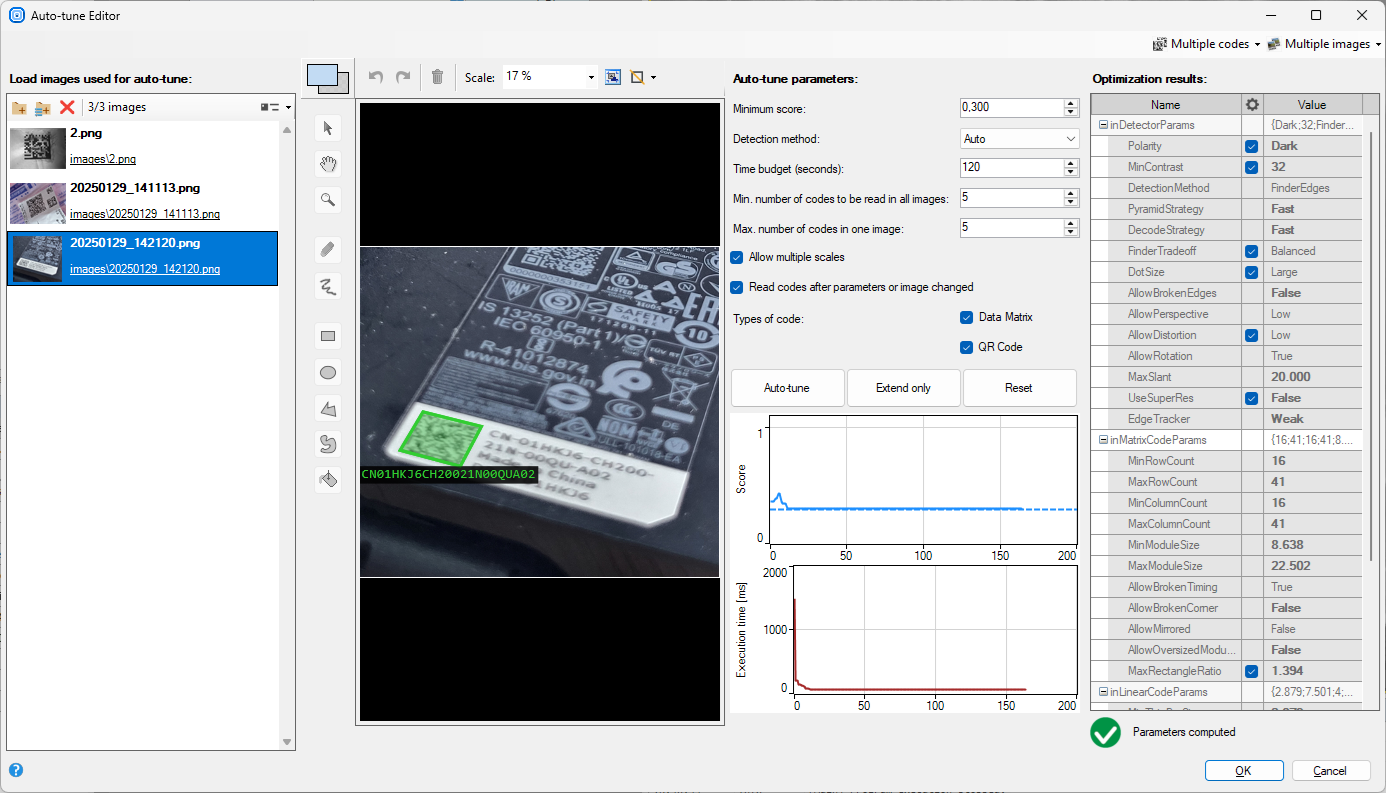
Task: Disable the QR Code type checkbox
Action: click(966, 347)
